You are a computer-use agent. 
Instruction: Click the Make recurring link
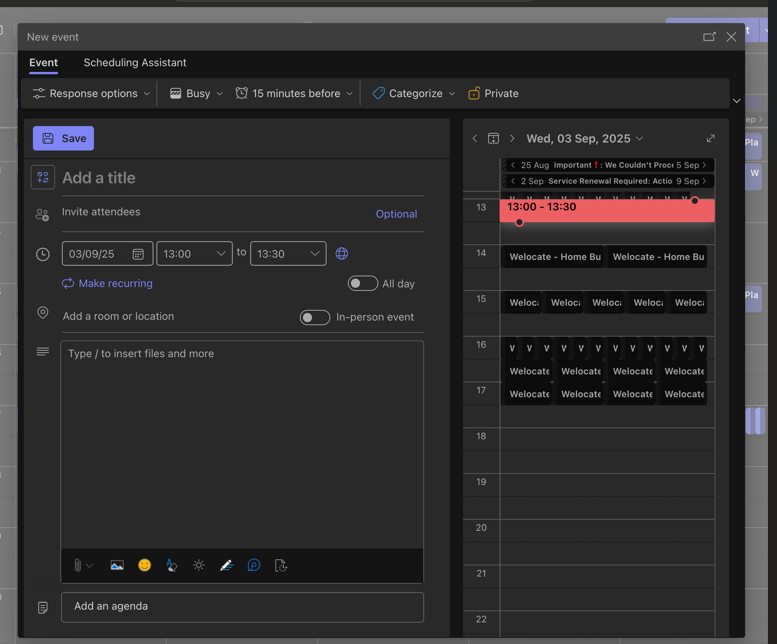115,284
